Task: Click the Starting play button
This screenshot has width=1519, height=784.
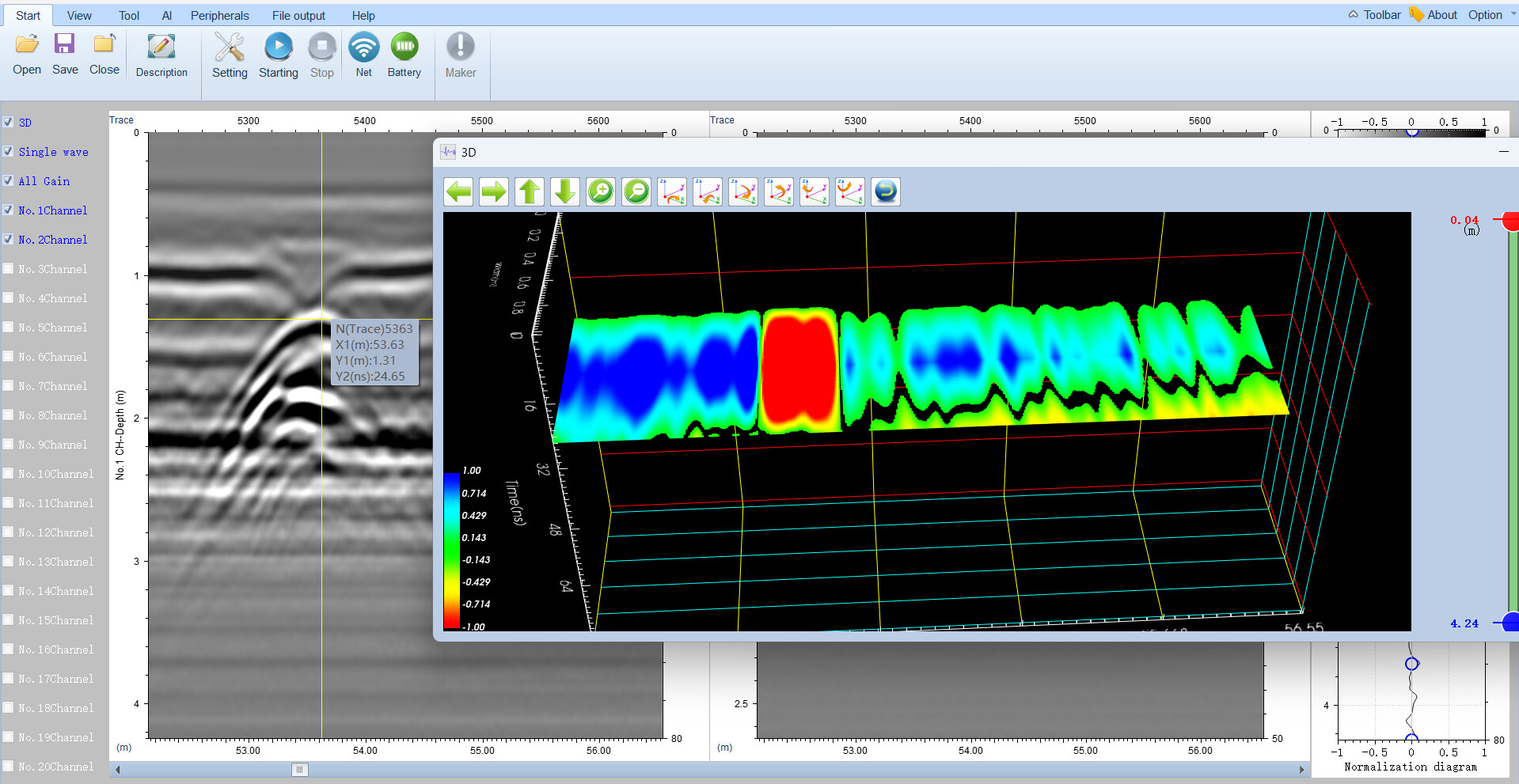Action: click(x=279, y=47)
